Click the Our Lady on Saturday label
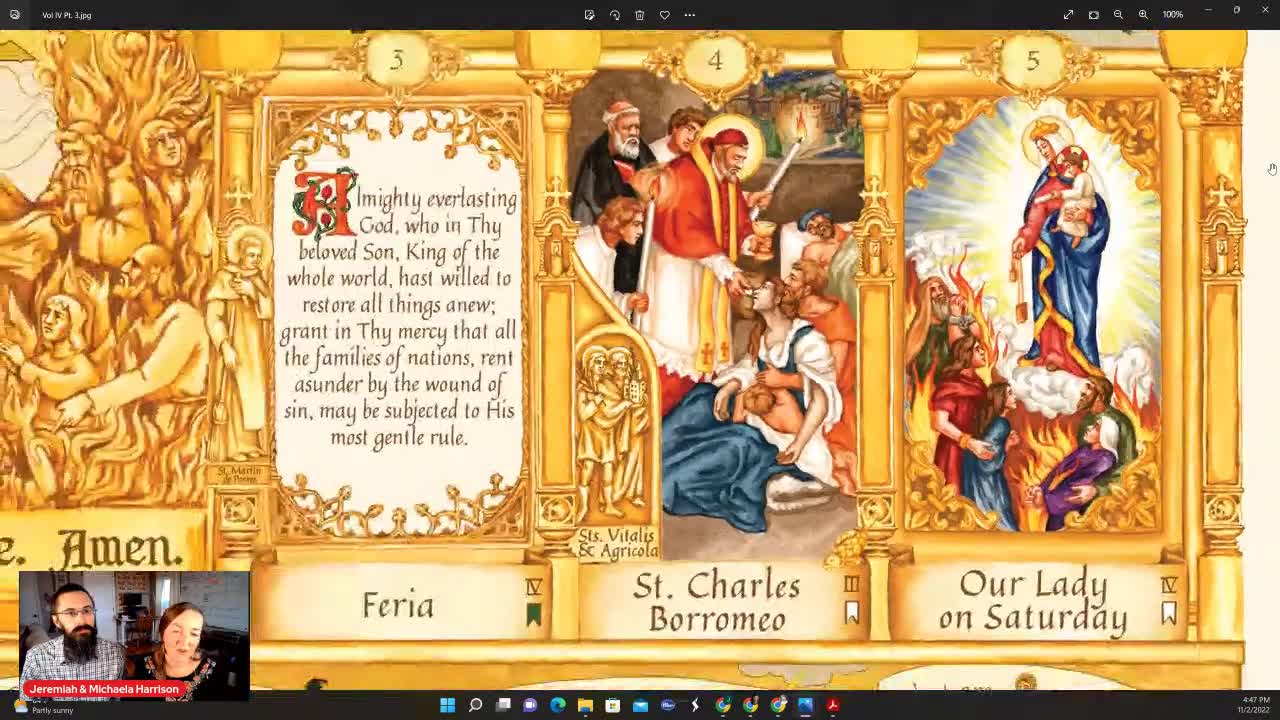The width and height of the screenshot is (1280, 720). [x=1033, y=600]
